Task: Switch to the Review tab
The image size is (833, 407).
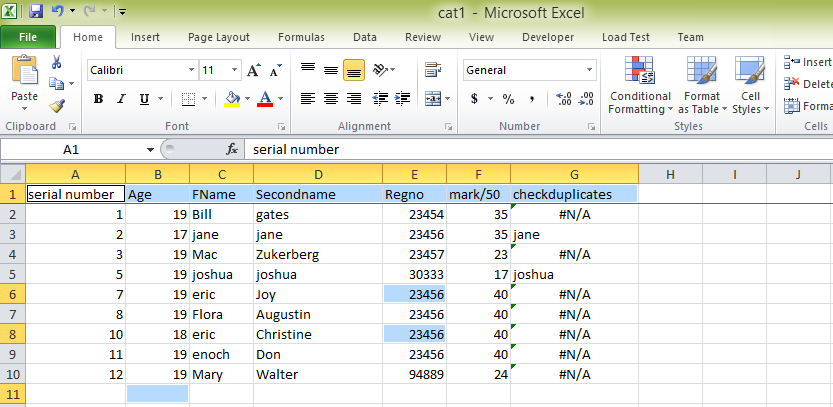Action: coord(423,37)
